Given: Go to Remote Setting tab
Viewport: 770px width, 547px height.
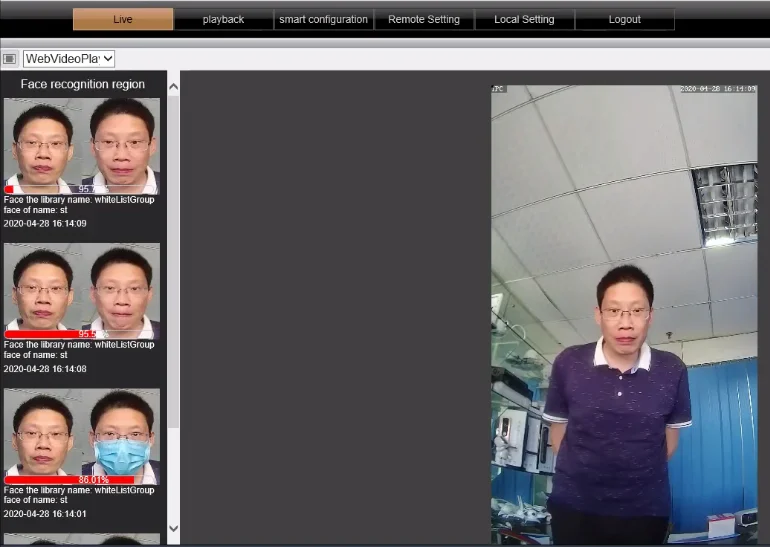Looking at the screenshot, I should pyautogui.click(x=424, y=19).
